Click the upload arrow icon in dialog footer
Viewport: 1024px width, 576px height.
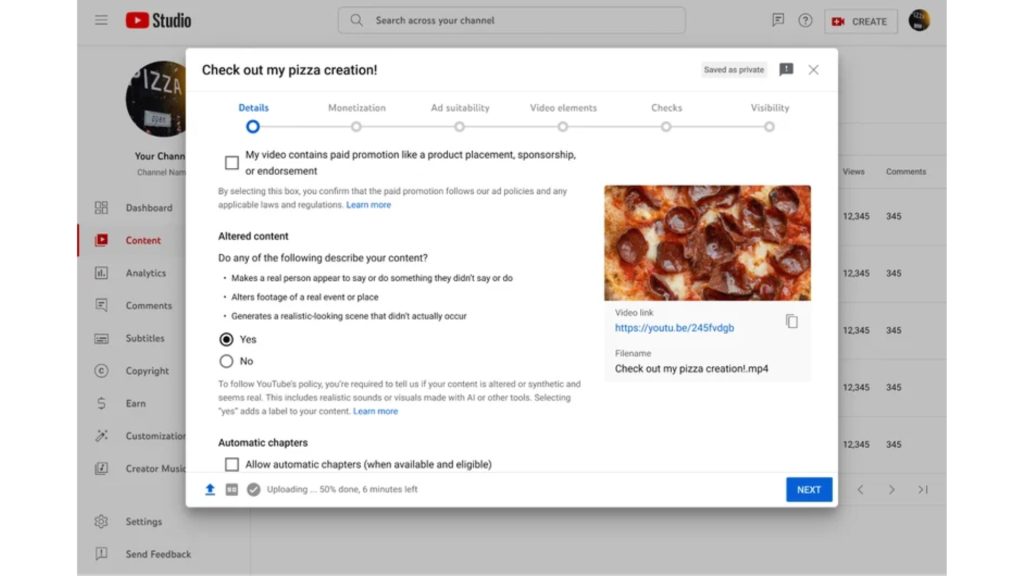click(x=210, y=490)
